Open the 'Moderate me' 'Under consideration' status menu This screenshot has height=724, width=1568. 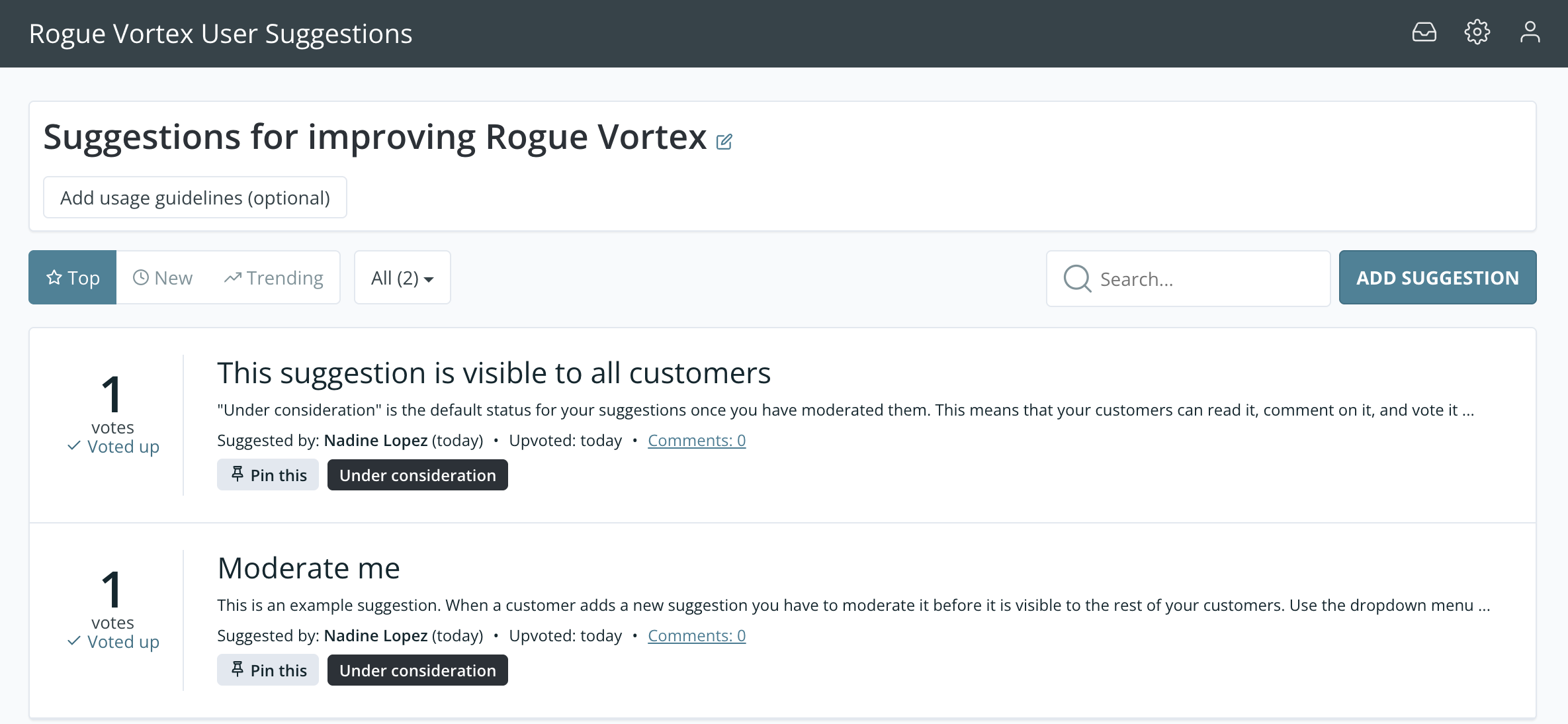[417, 670]
